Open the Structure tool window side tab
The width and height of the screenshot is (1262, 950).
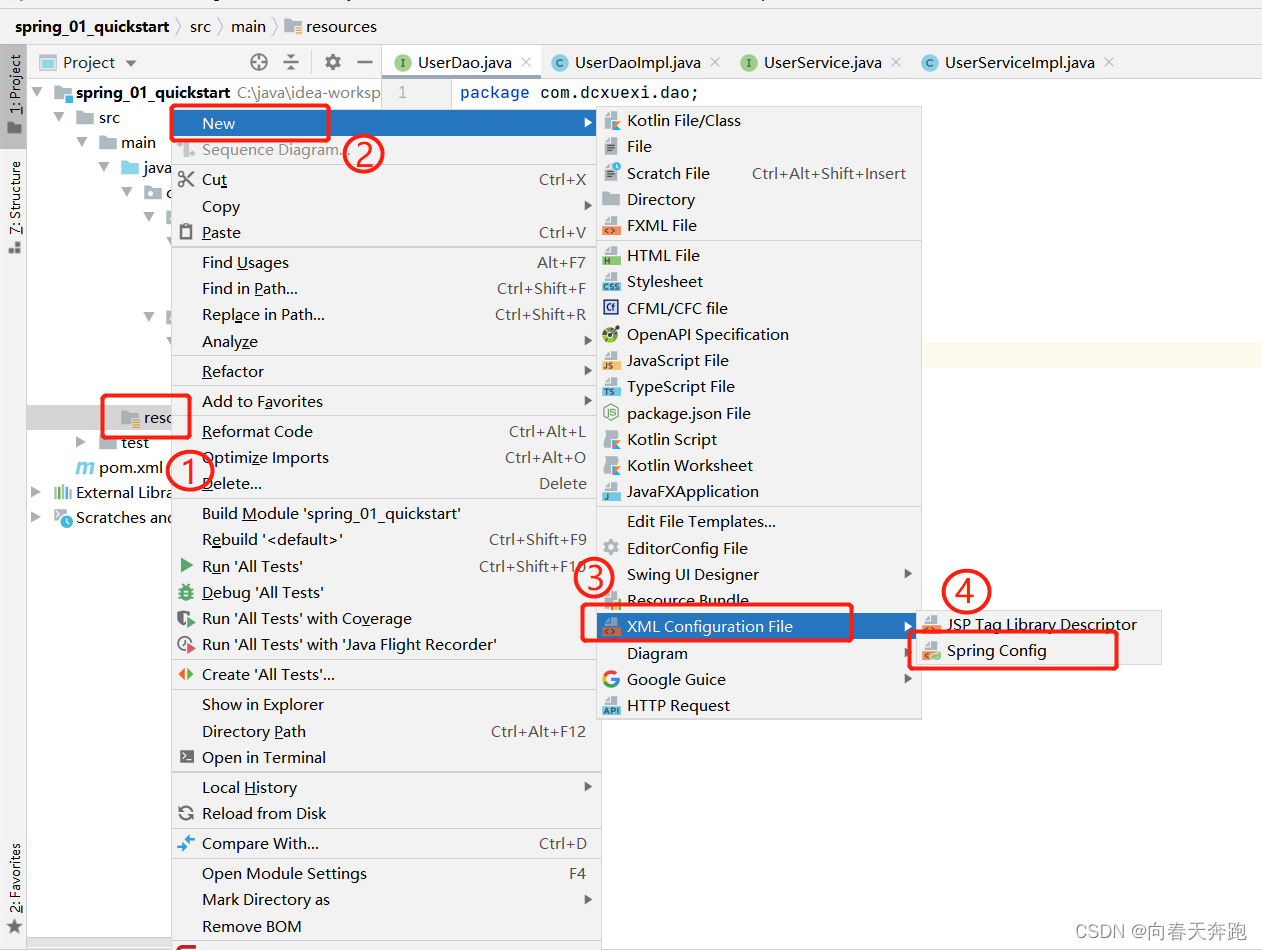click(x=14, y=207)
